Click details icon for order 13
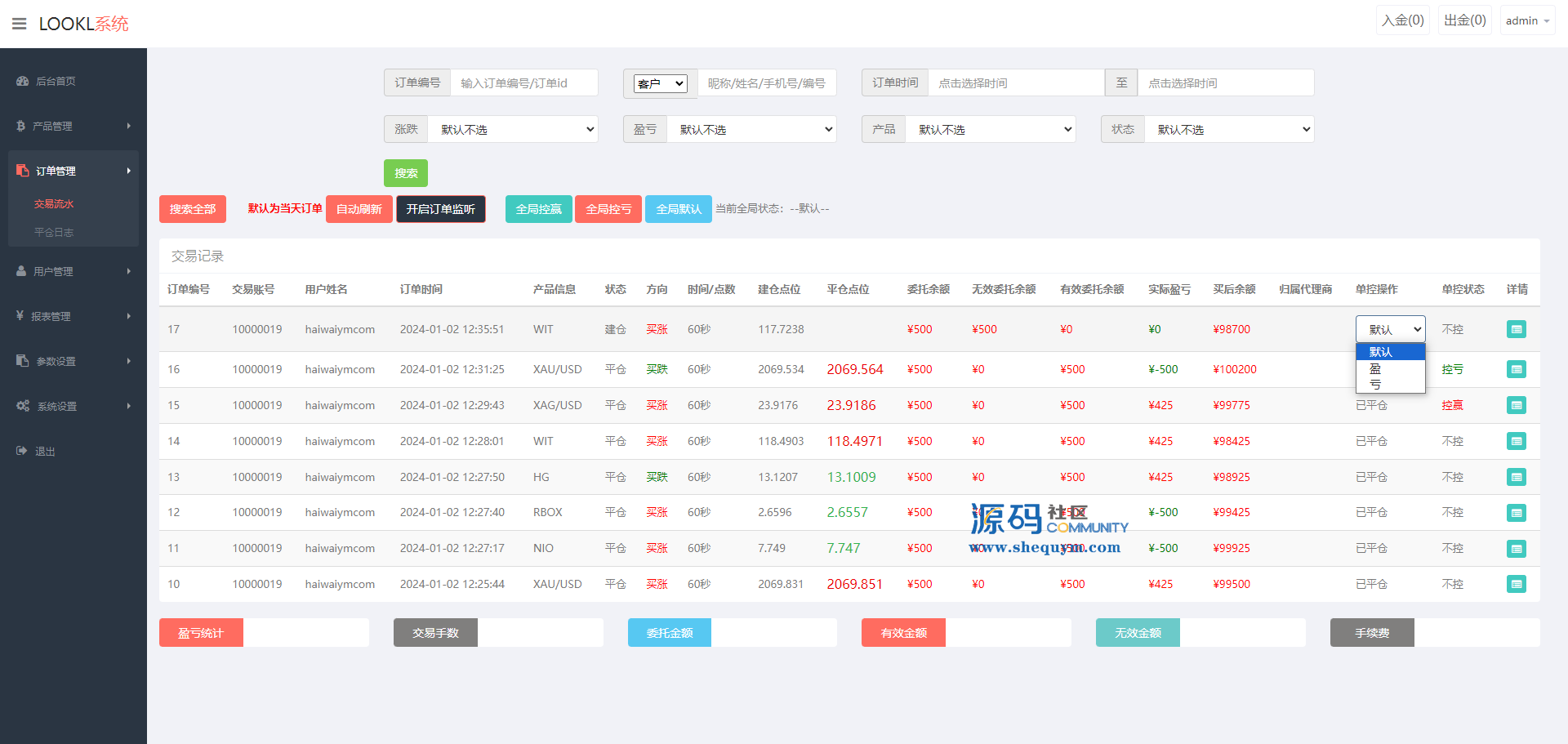 (x=1516, y=477)
